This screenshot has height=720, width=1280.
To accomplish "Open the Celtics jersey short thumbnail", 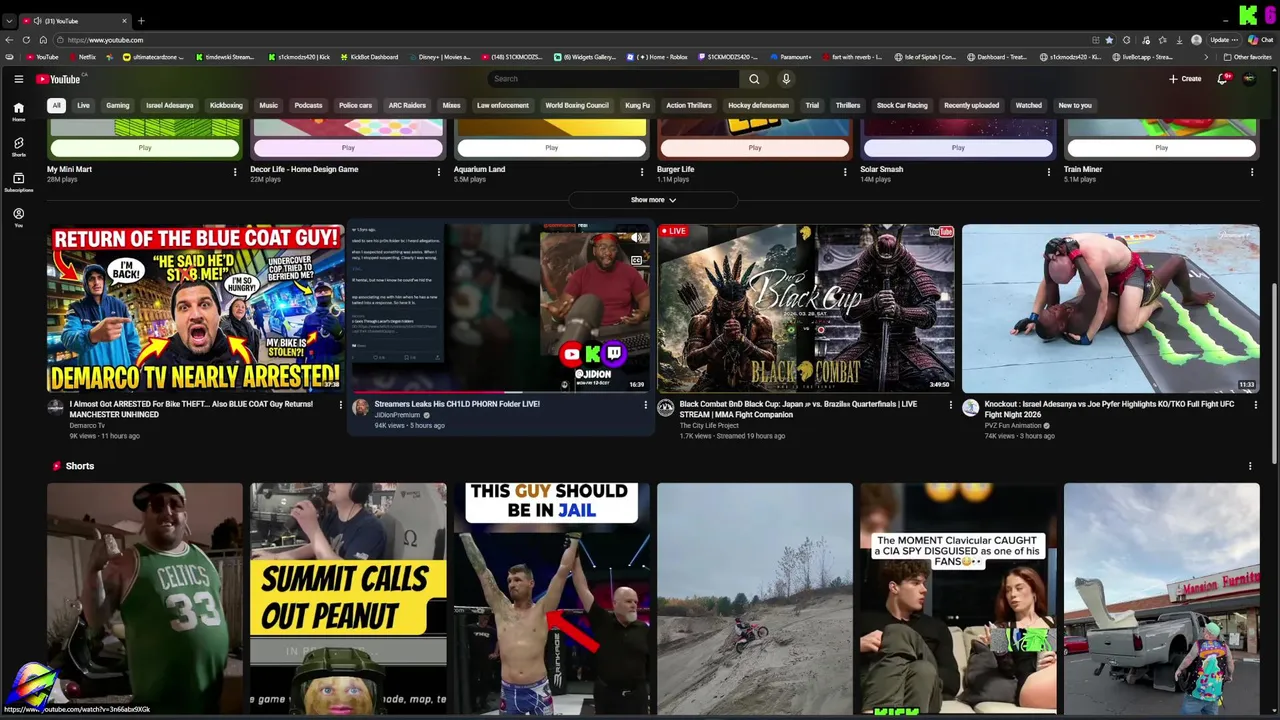I will coord(145,598).
